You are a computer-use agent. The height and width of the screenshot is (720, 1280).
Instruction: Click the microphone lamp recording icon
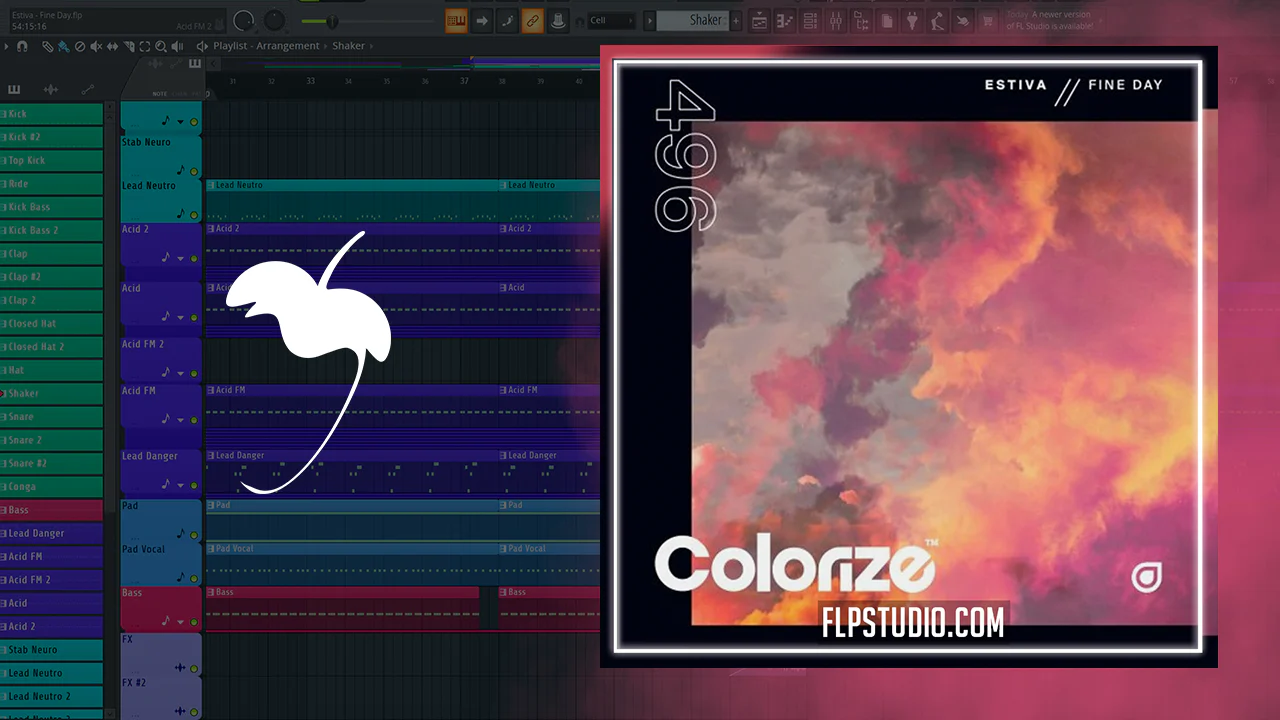(937, 20)
